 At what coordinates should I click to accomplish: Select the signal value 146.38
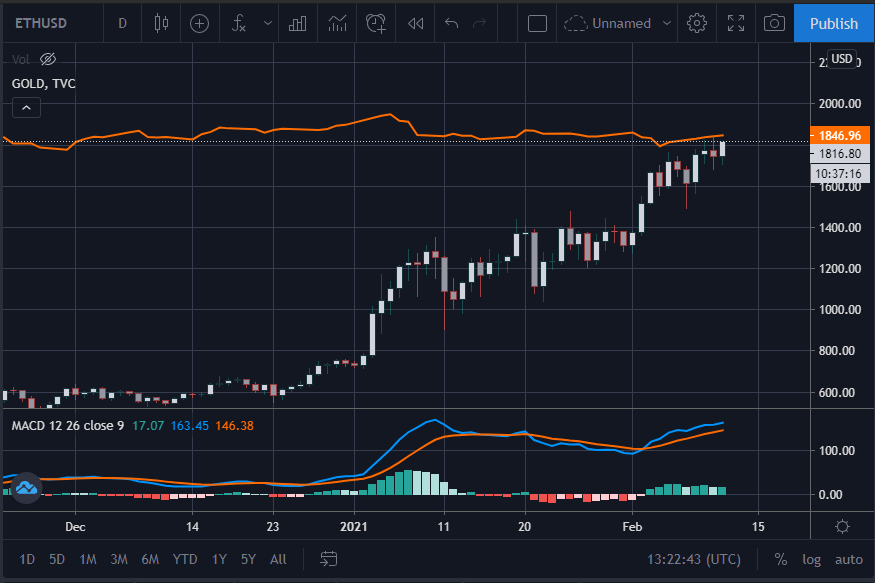click(234, 426)
